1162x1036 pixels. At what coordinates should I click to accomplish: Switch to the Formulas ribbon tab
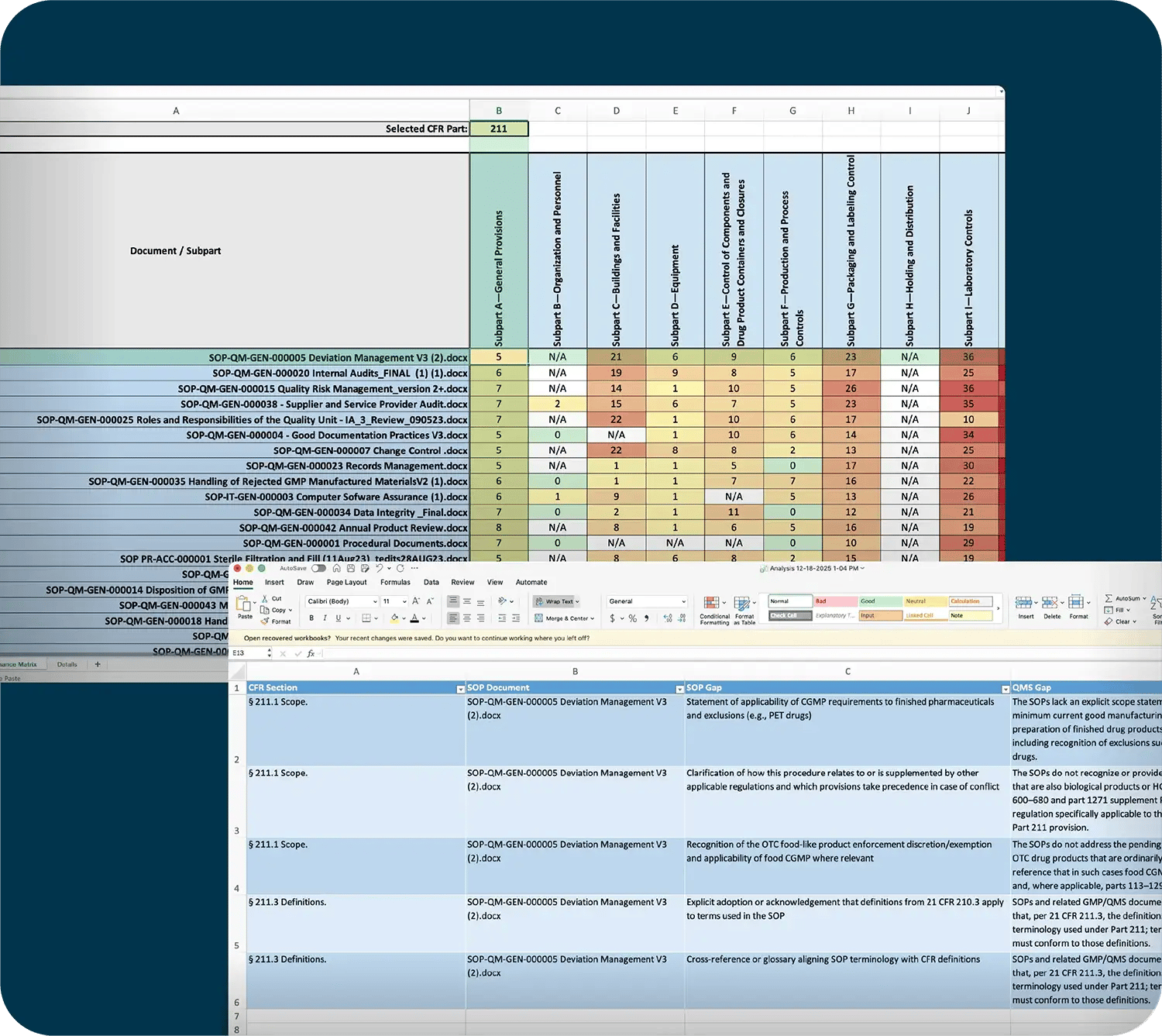[395, 583]
